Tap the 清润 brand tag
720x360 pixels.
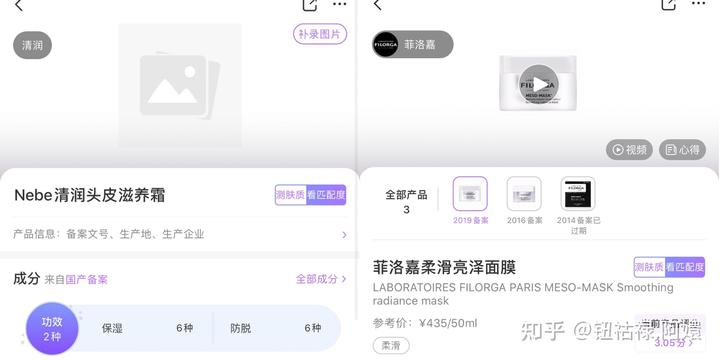pyautogui.click(x=32, y=45)
